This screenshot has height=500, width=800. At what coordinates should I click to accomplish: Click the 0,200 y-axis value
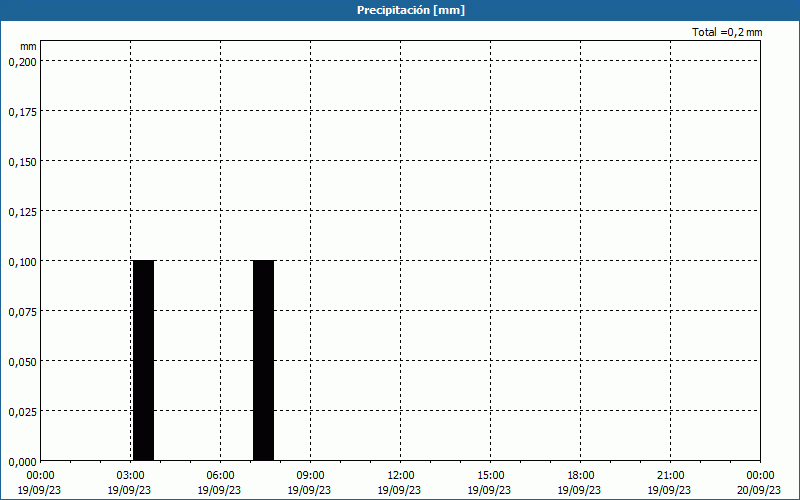click(22, 62)
